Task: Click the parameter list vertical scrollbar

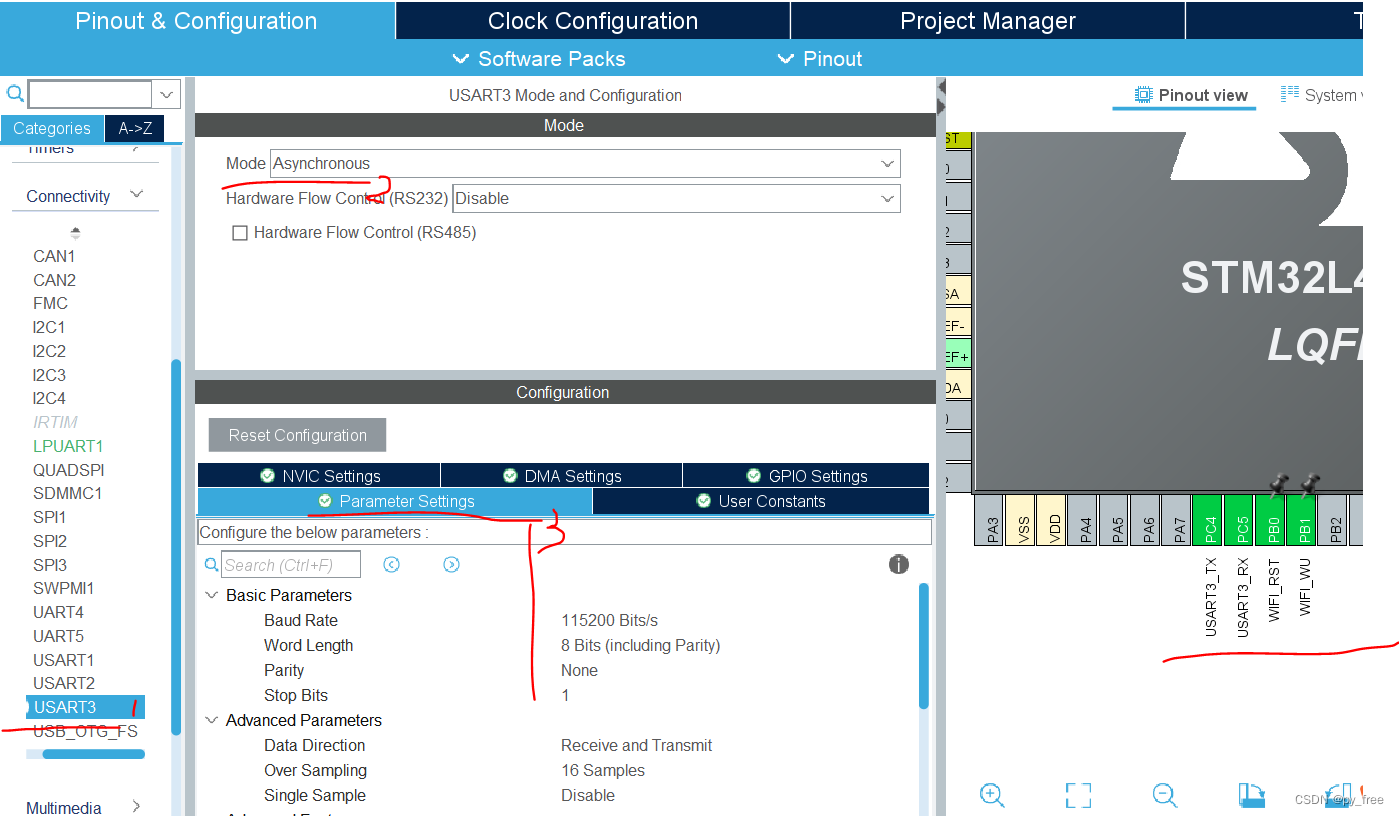Action: tap(924, 645)
